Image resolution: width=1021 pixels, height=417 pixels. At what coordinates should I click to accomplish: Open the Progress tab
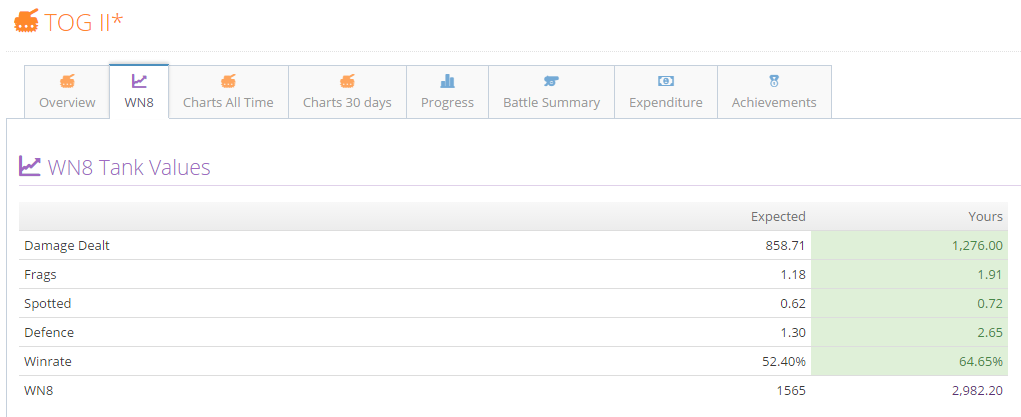pyautogui.click(x=447, y=92)
